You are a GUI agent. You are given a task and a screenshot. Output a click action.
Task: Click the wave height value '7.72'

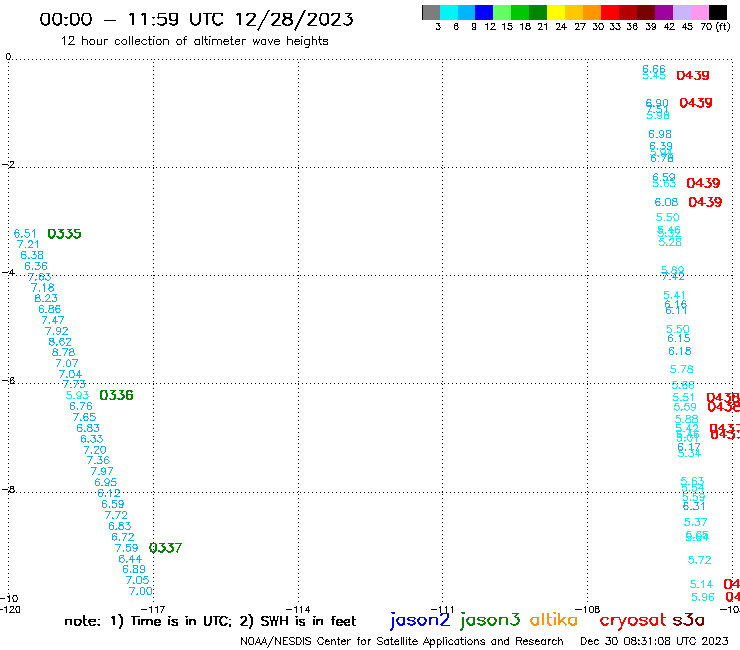[116, 515]
